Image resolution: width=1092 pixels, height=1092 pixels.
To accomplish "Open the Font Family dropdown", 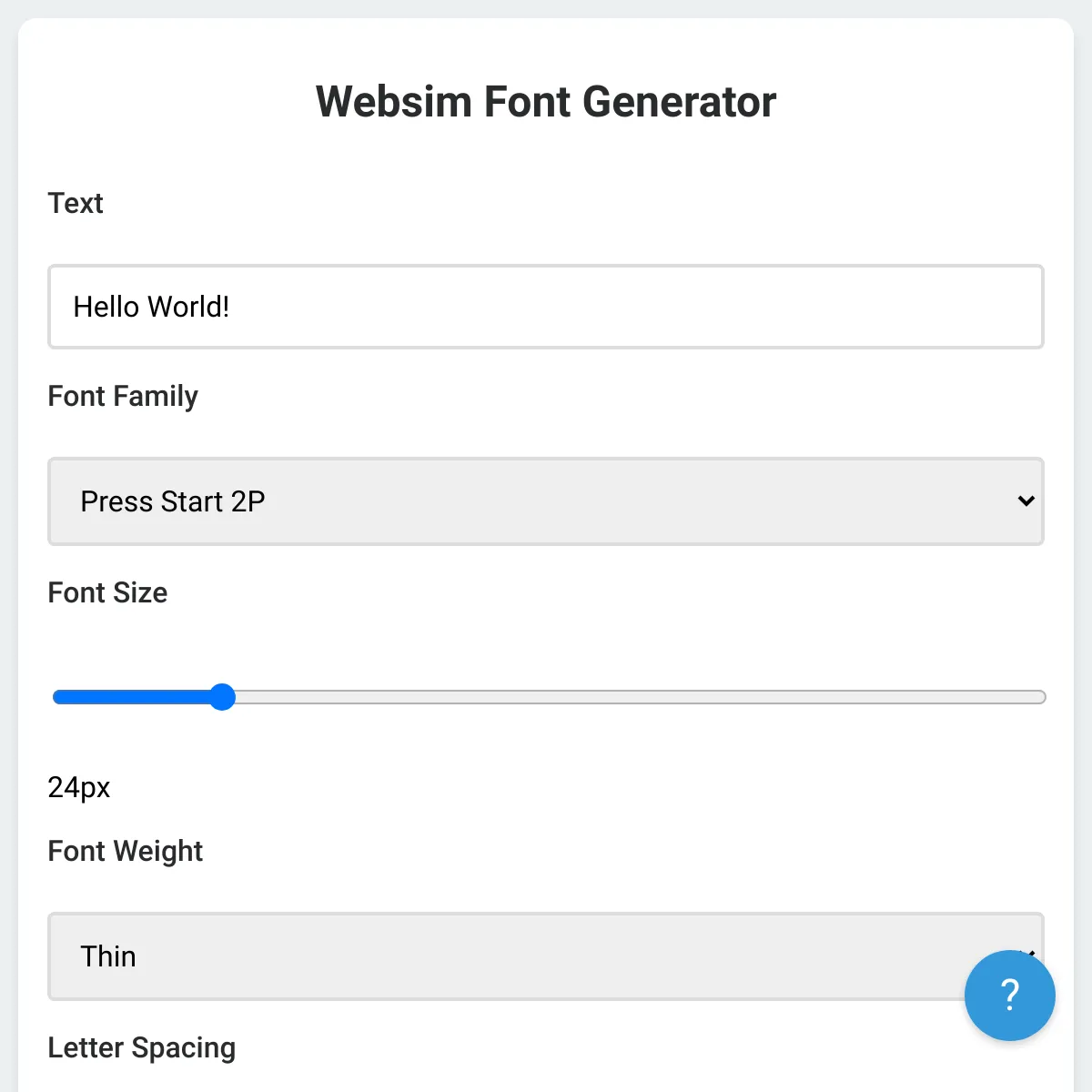I will coord(546,501).
